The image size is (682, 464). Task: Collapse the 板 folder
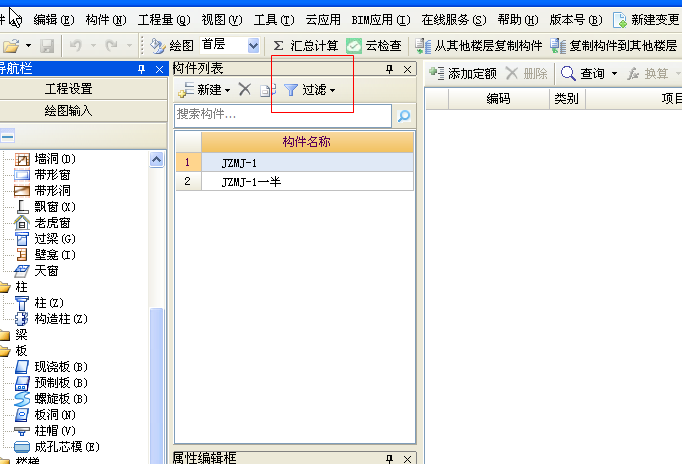tap(5, 351)
